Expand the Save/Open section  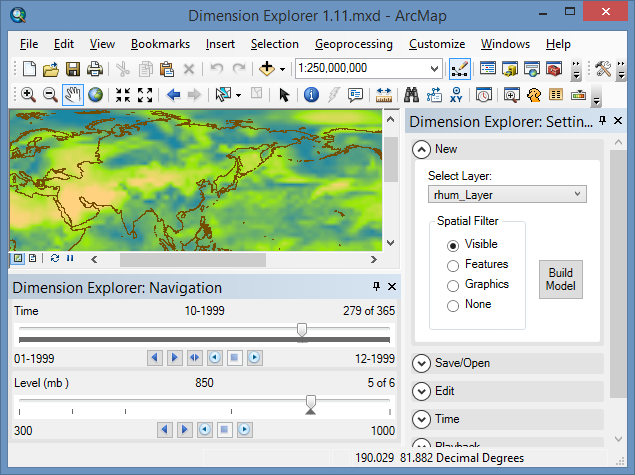tap(422, 364)
